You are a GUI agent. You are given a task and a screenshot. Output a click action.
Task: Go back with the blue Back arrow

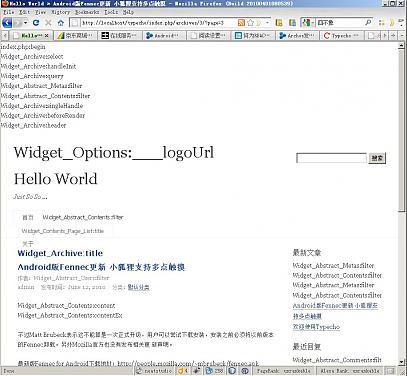7,23
